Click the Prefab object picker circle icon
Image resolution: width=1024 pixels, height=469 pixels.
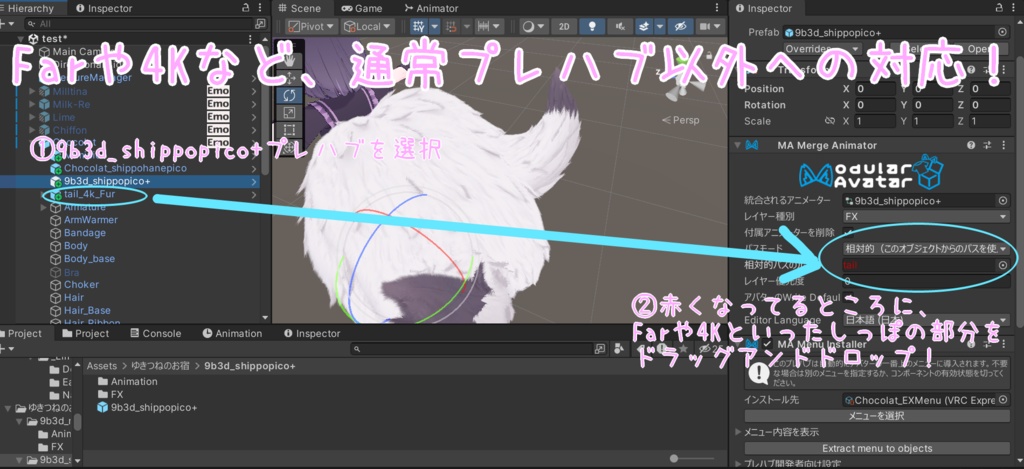click(x=1002, y=32)
